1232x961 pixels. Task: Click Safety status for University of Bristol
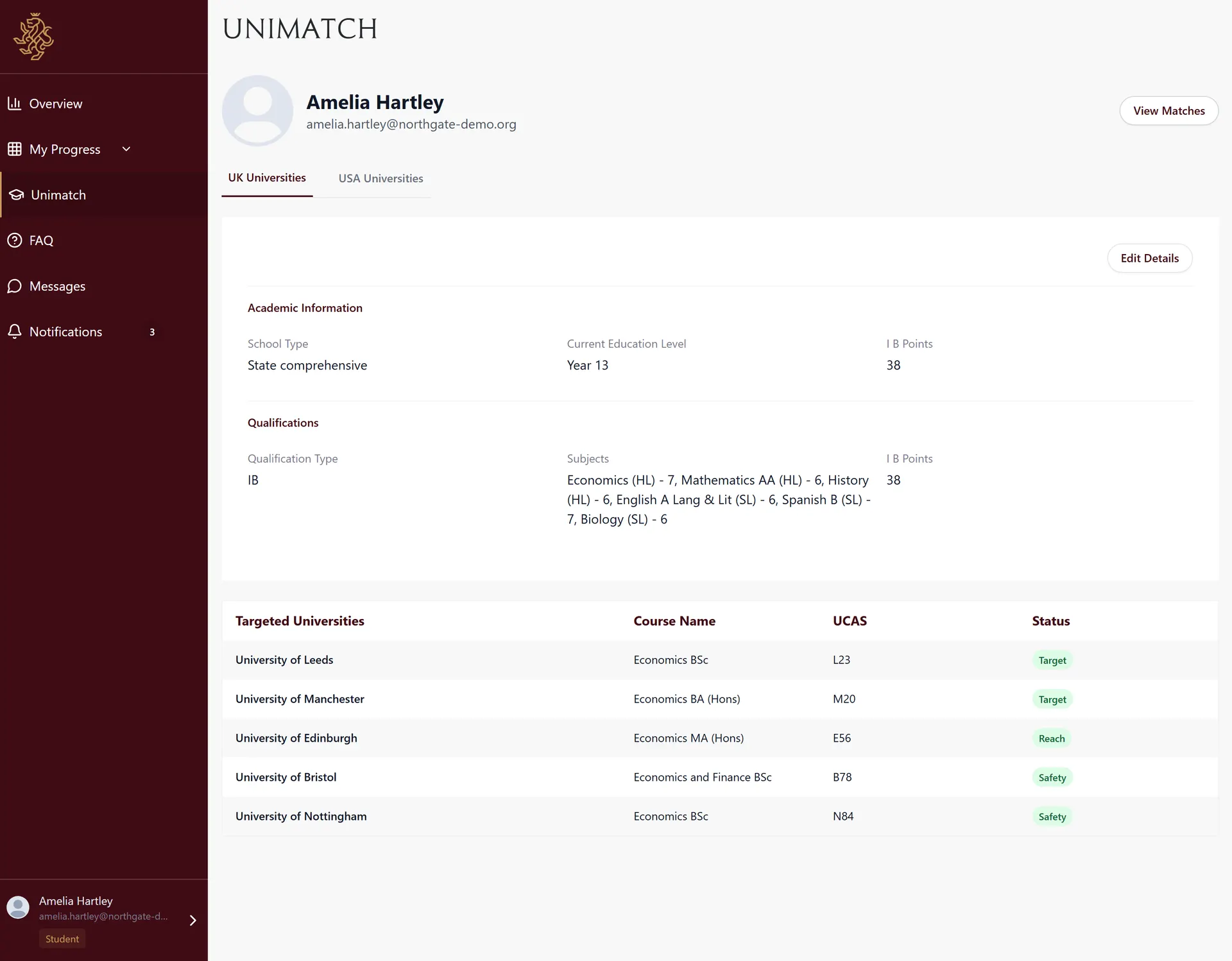click(x=1052, y=778)
